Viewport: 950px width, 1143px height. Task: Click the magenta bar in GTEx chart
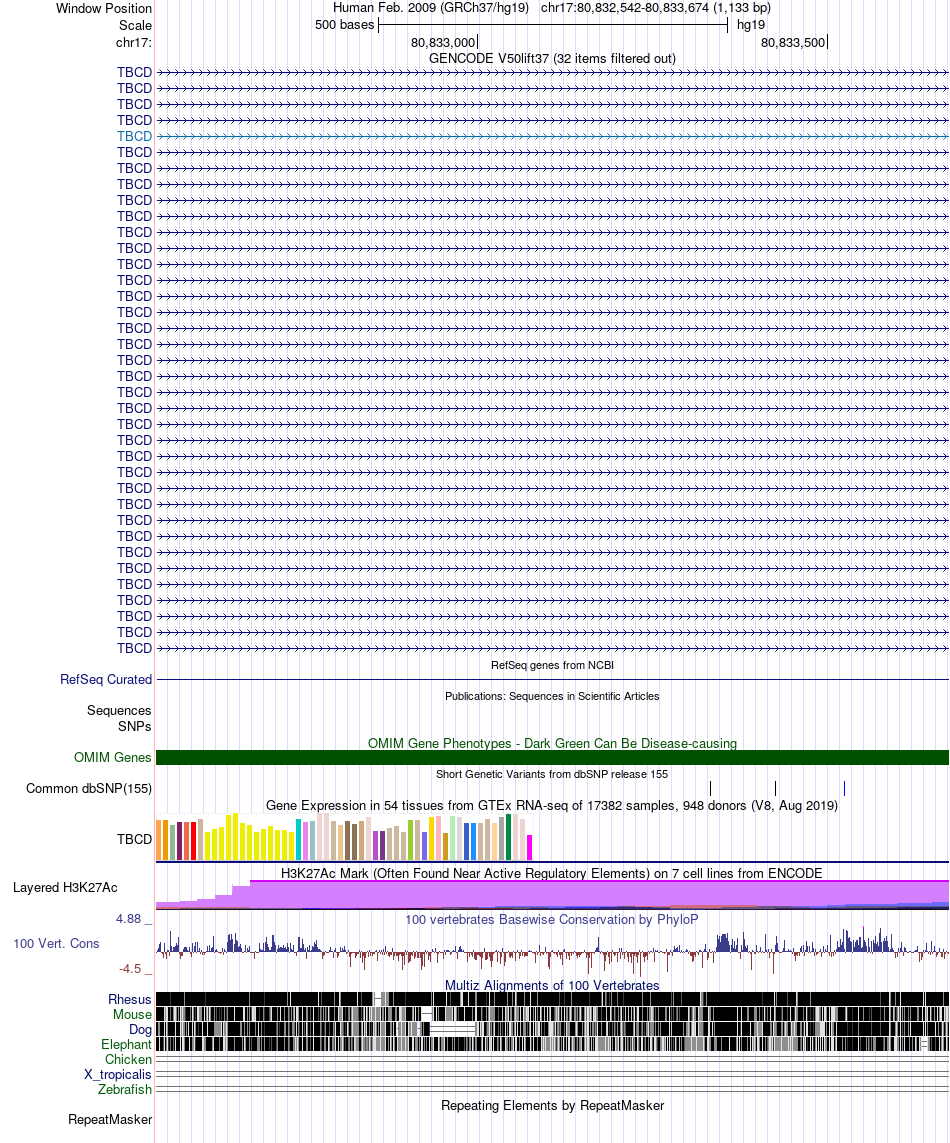click(x=530, y=847)
